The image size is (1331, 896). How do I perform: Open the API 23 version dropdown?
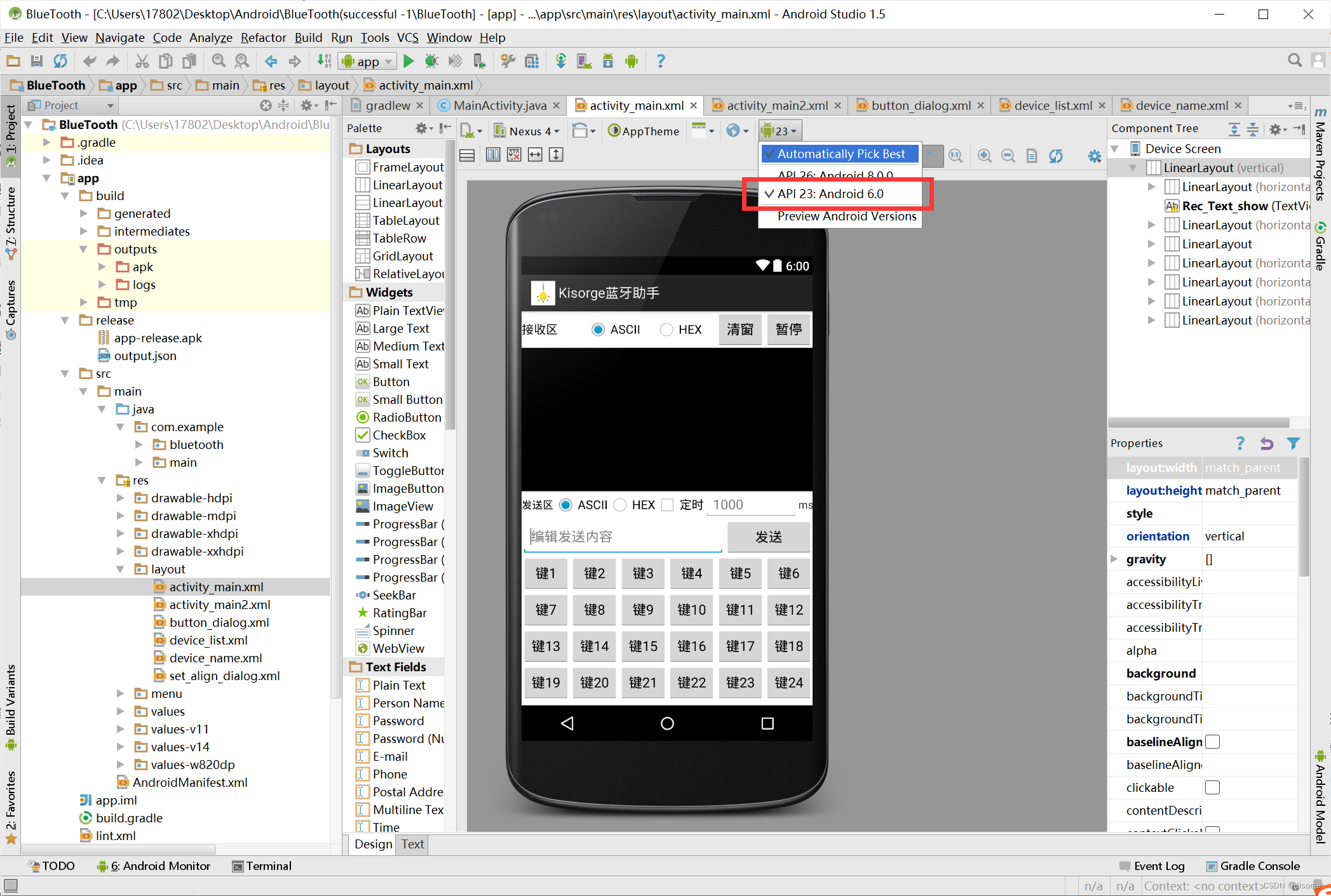(781, 131)
